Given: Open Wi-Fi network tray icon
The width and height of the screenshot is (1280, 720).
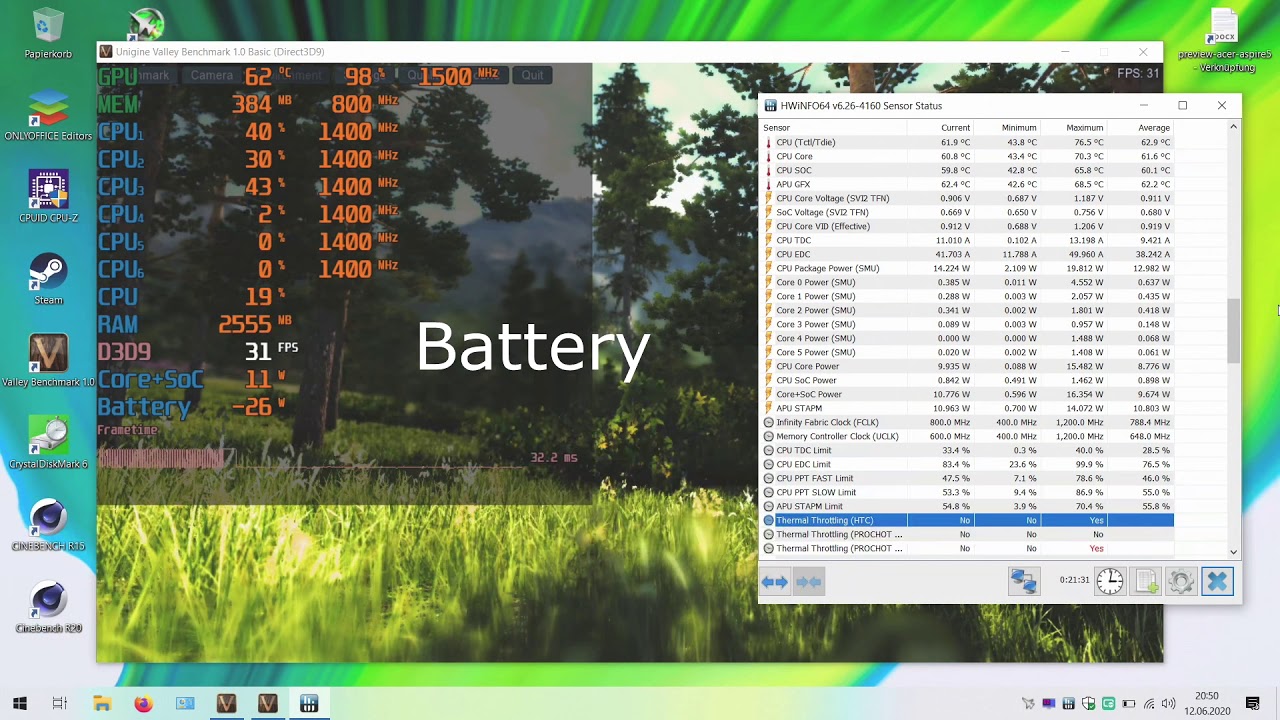Looking at the screenshot, I should coord(1149,704).
